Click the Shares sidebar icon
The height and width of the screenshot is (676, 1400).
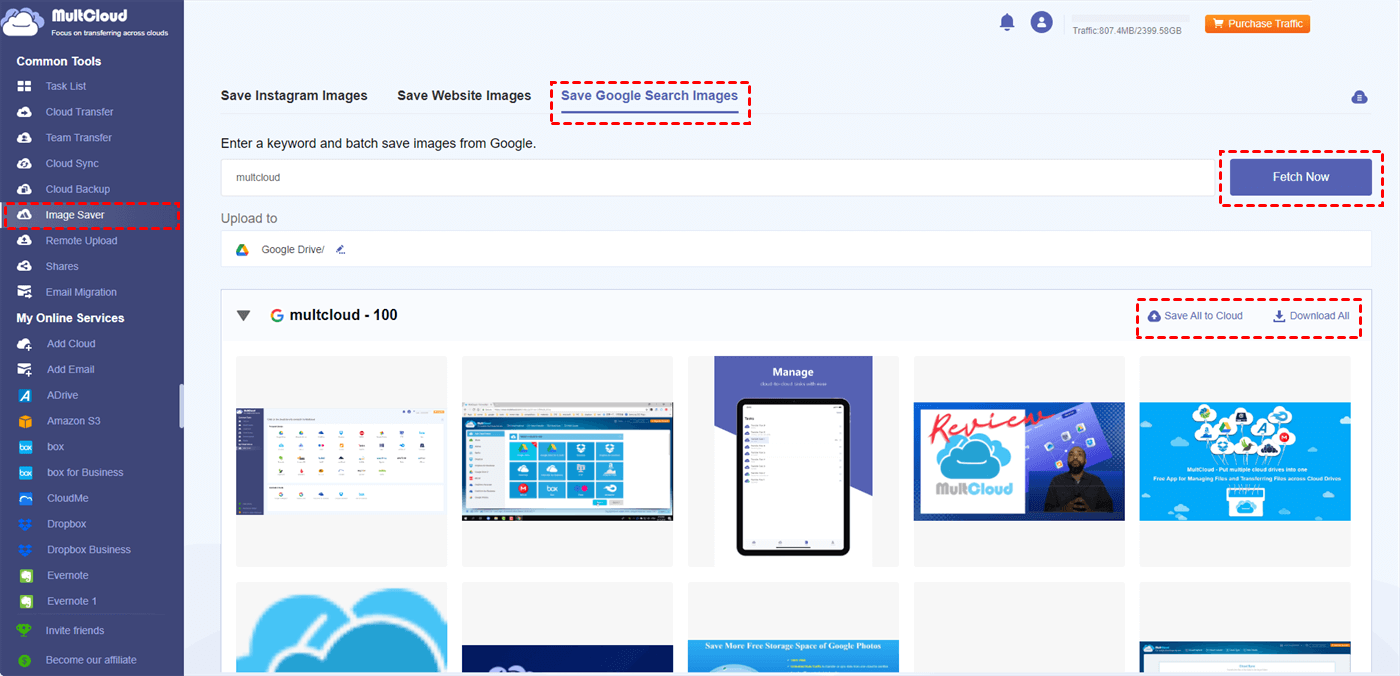(x=25, y=266)
